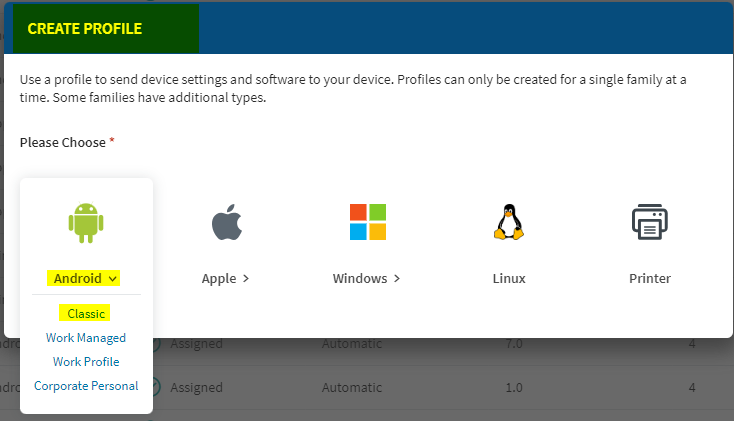Pick the Printer icon
This screenshot has width=734, height=421.
(649, 222)
